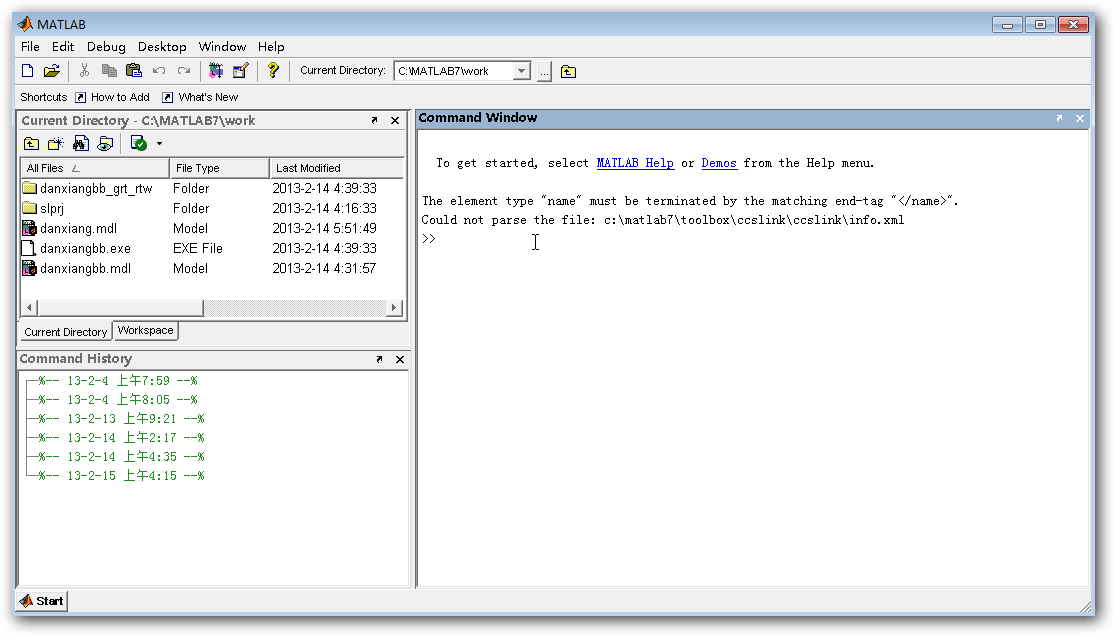Open Simulink library icon
This screenshot has width=1115, height=636.
pyautogui.click(x=215, y=70)
